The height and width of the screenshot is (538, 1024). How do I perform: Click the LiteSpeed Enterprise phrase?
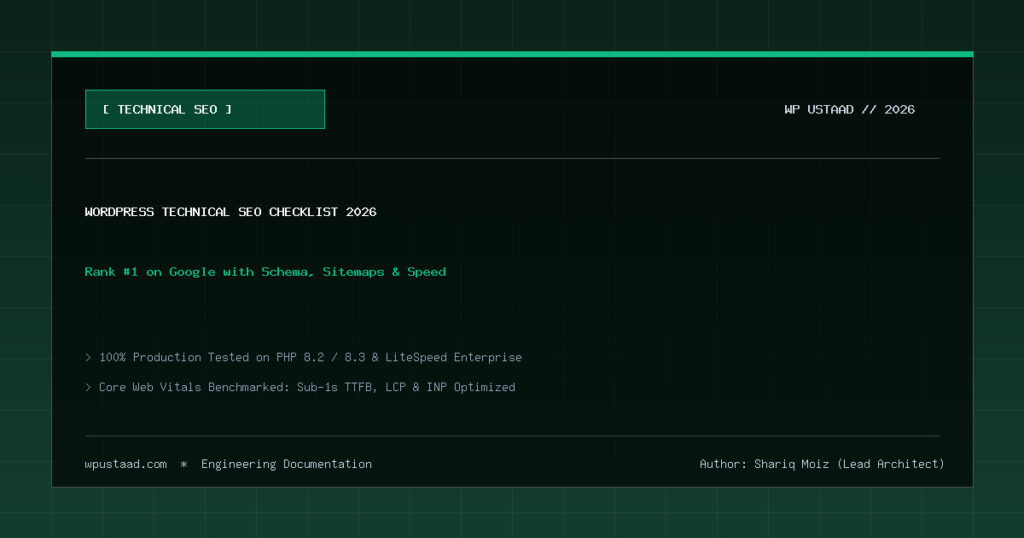453,357
